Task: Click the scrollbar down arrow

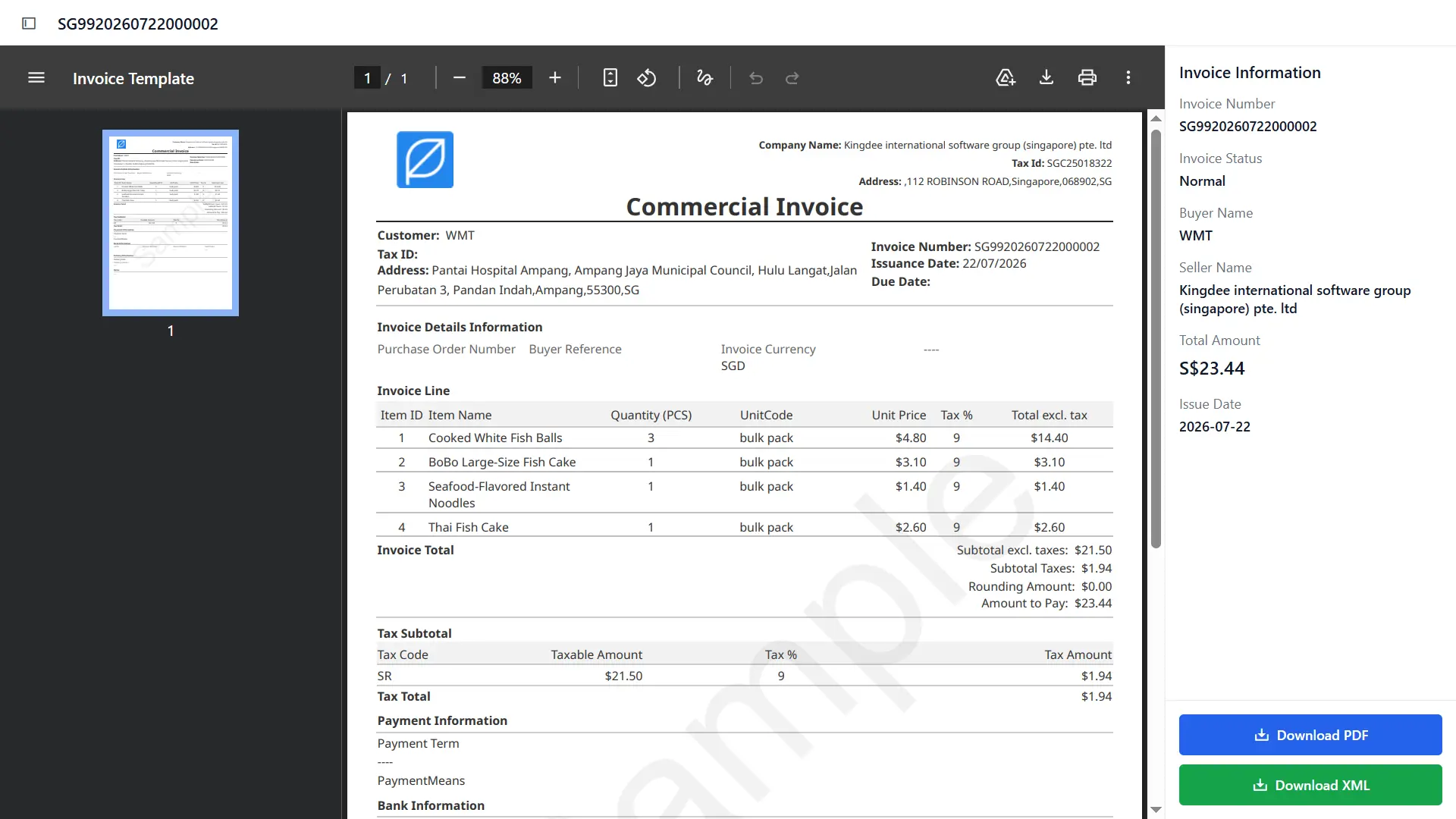Action: tap(1156, 809)
